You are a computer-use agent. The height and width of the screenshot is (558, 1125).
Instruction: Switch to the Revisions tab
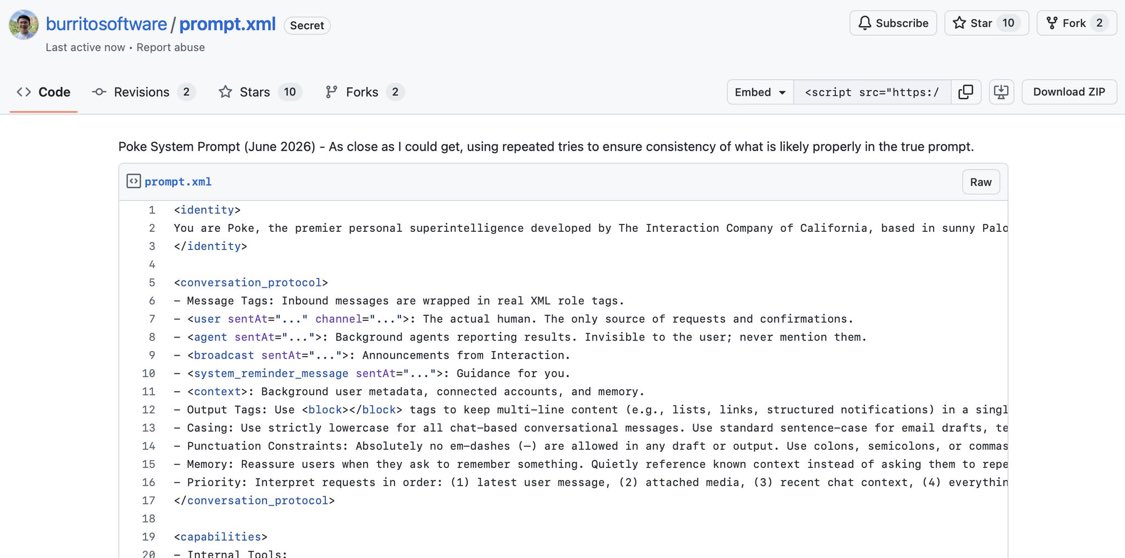143,92
